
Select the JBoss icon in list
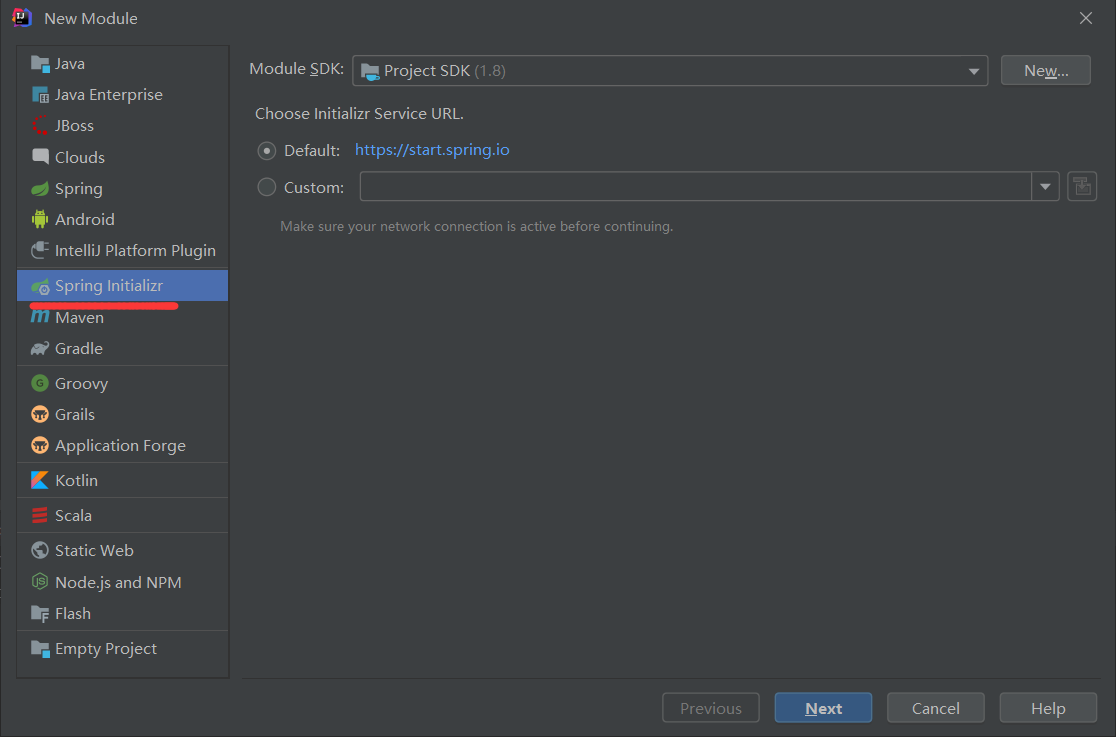(x=40, y=126)
